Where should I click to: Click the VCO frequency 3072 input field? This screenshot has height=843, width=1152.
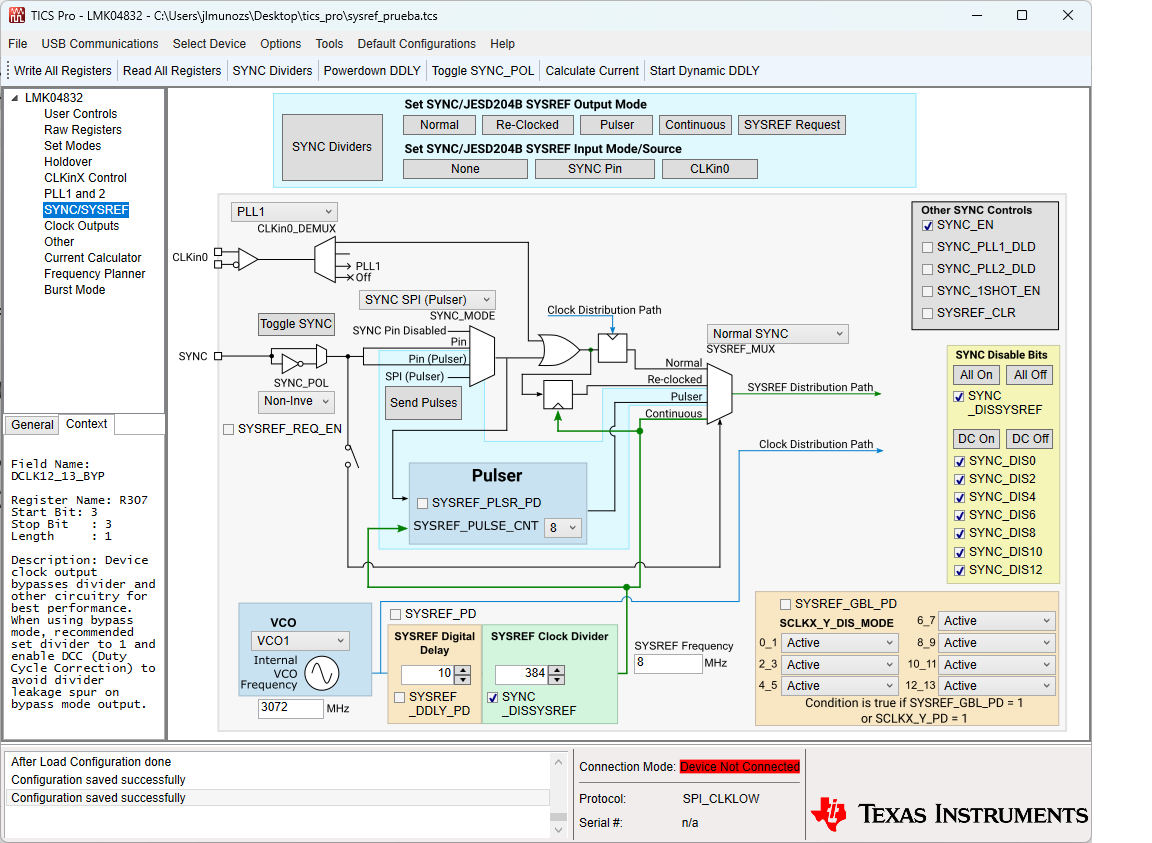click(x=290, y=708)
